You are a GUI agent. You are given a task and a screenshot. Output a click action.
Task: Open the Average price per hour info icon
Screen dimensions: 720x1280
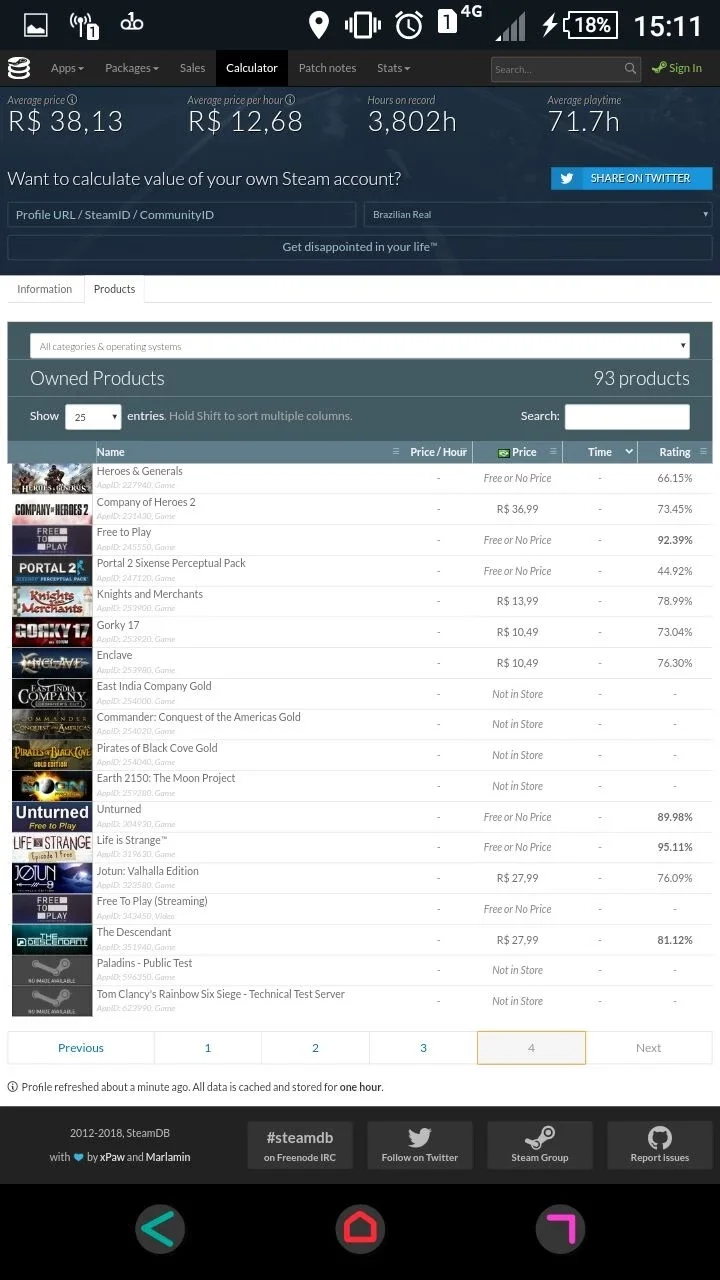click(x=290, y=100)
